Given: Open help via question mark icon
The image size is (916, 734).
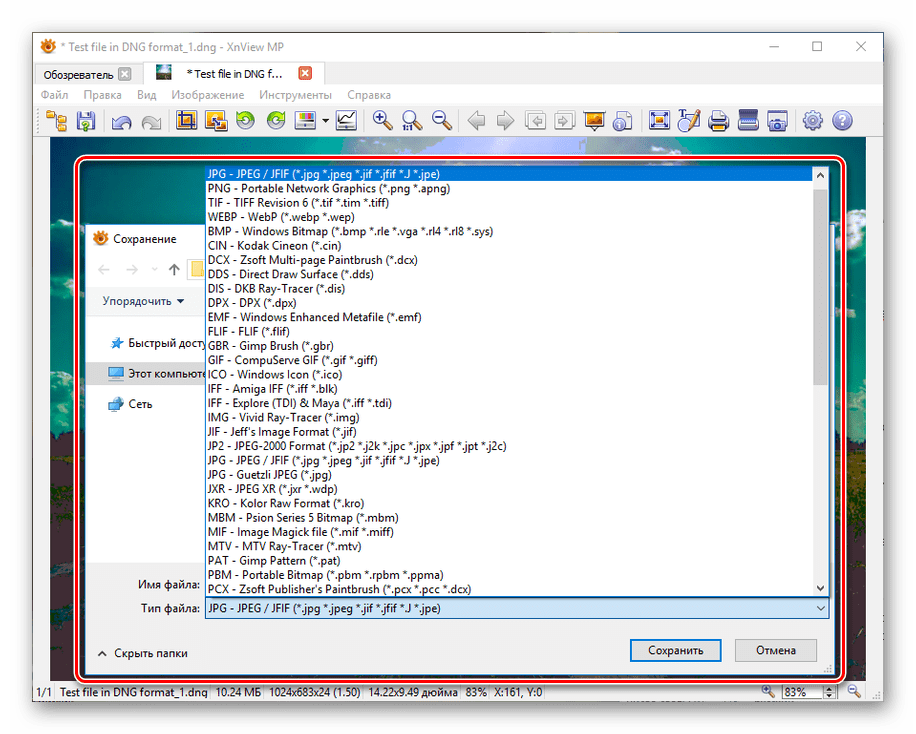Looking at the screenshot, I should click(842, 121).
